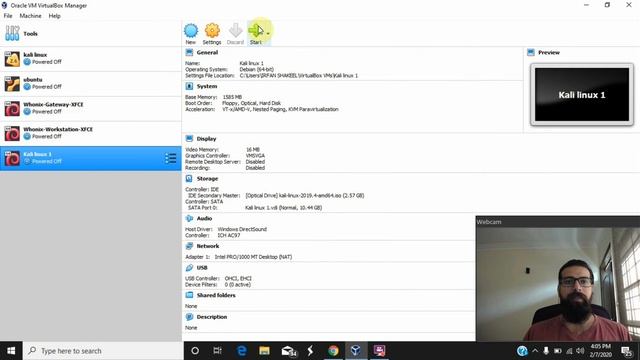Show hidden system tray icons

(535, 351)
